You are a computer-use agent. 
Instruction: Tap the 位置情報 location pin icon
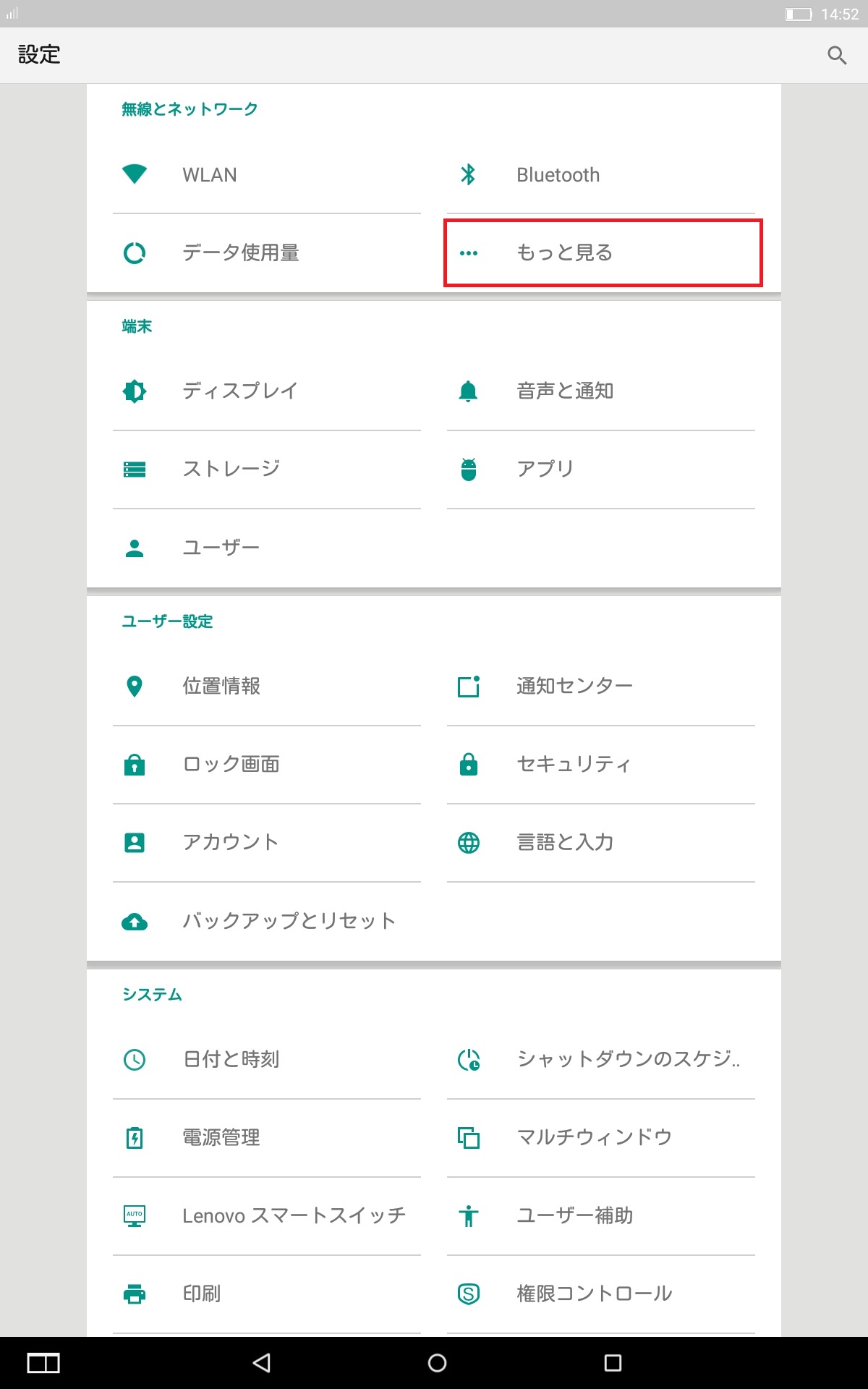pyautogui.click(x=135, y=686)
